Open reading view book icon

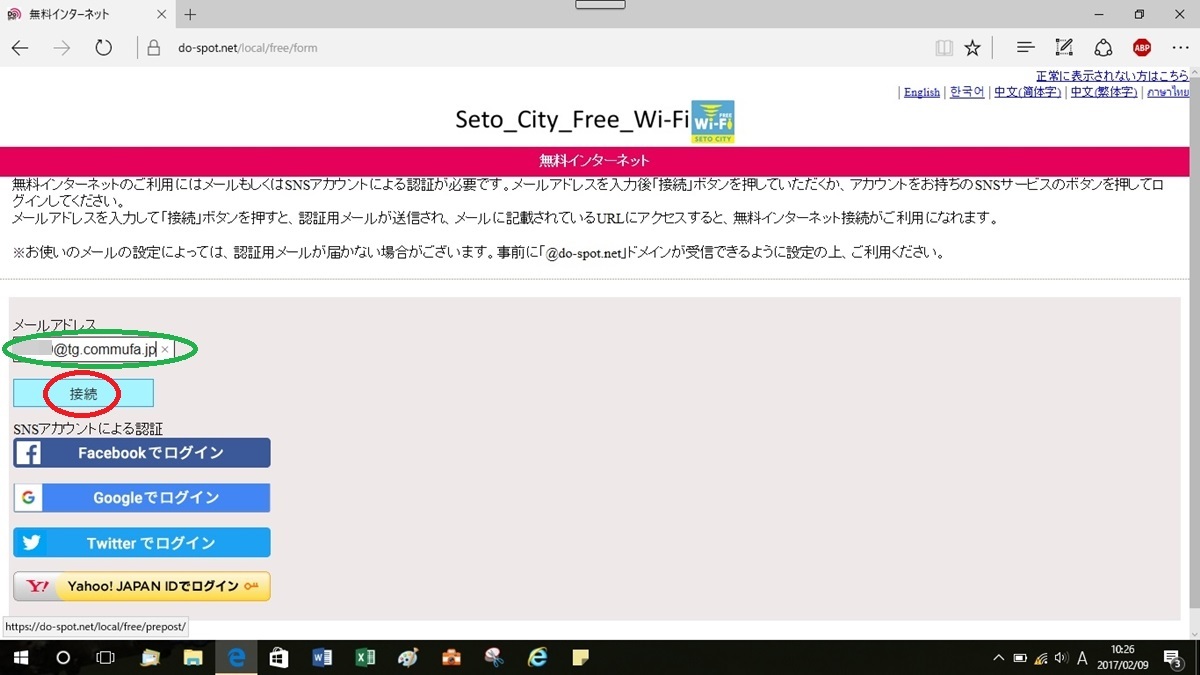coord(943,47)
